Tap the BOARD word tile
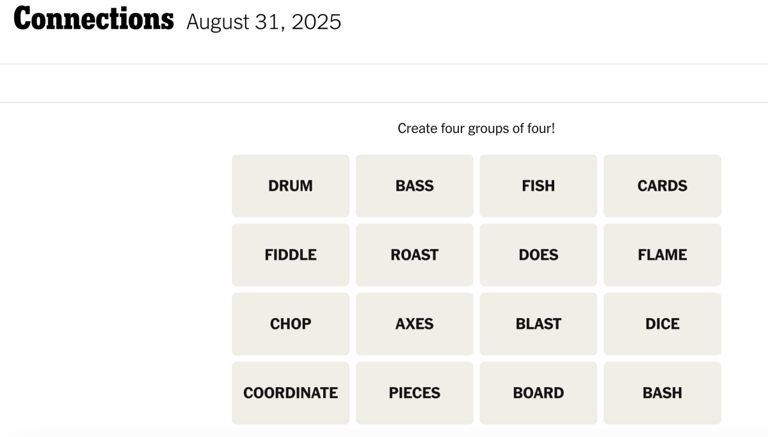 pyautogui.click(x=538, y=393)
